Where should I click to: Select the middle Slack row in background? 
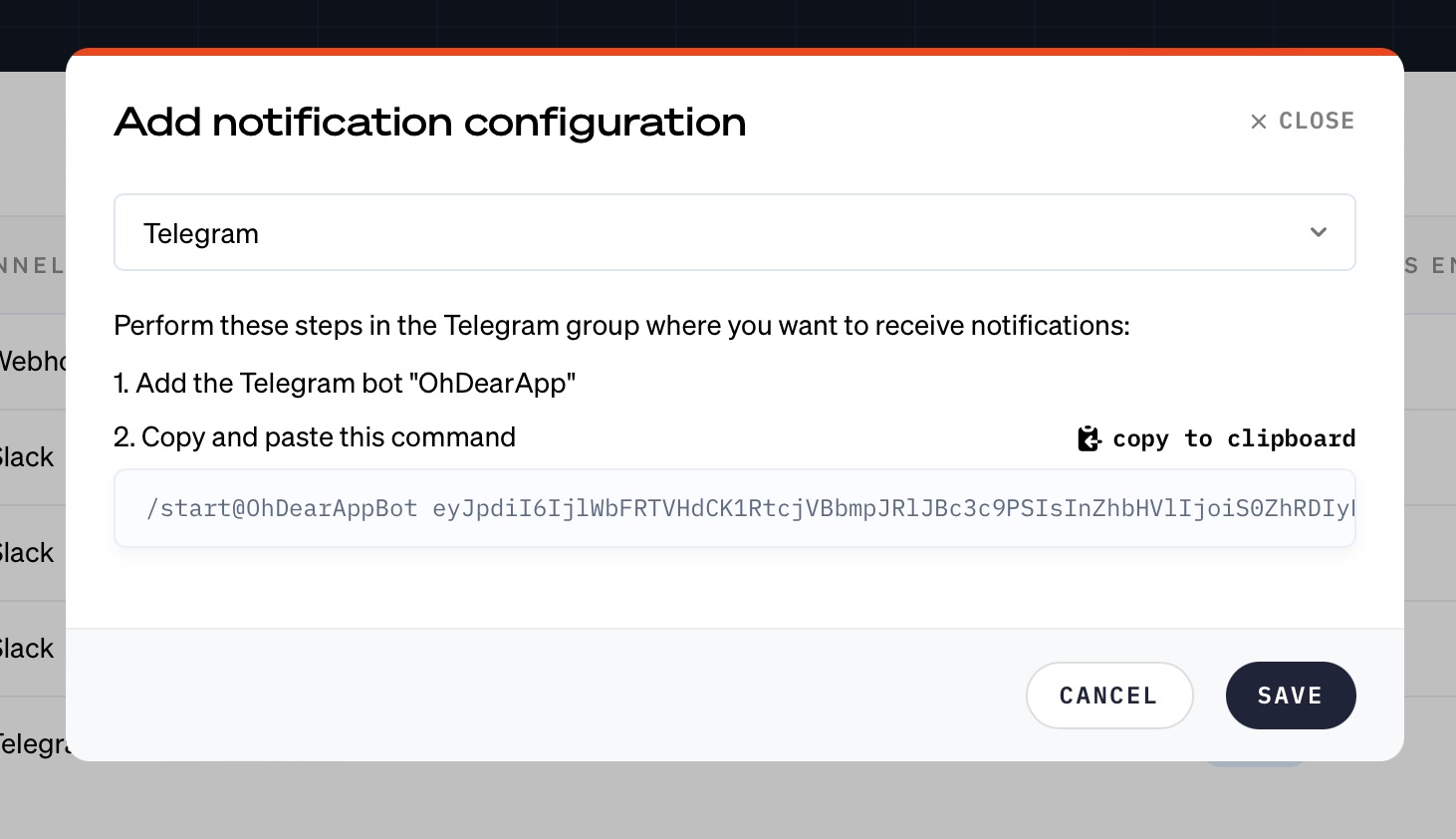coord(28,553)
